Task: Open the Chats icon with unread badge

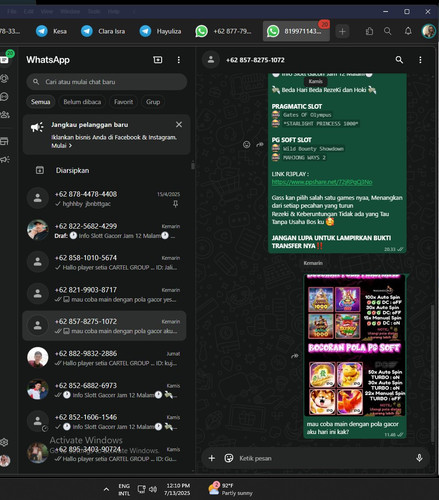Action: 5,59
